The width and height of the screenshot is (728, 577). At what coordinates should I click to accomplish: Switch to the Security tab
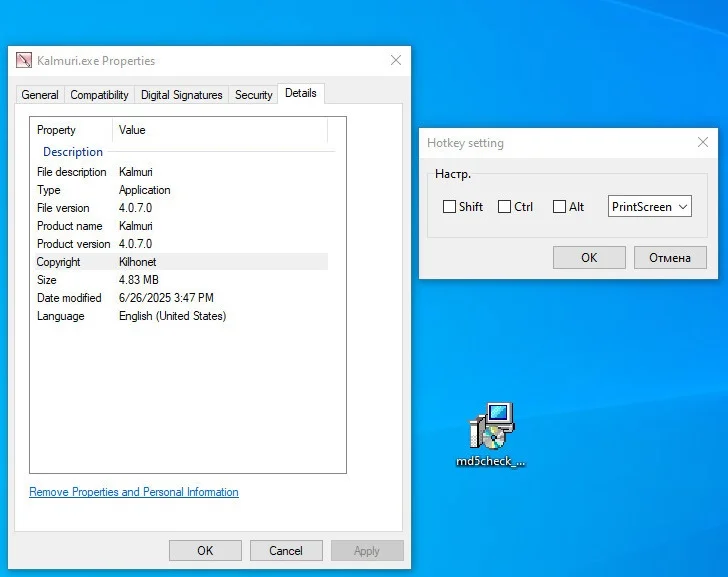coord(254,95)
